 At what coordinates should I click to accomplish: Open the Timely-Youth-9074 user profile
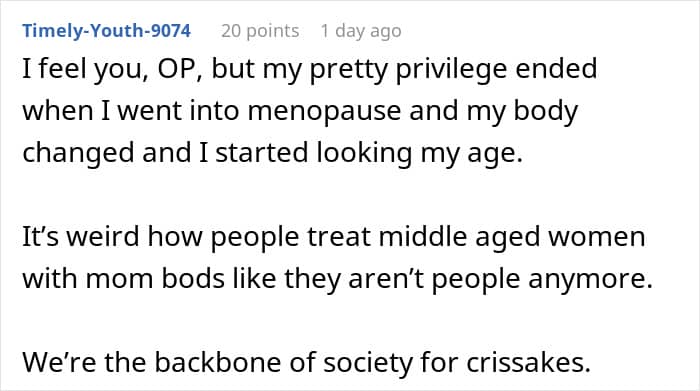tap(107, 30)
